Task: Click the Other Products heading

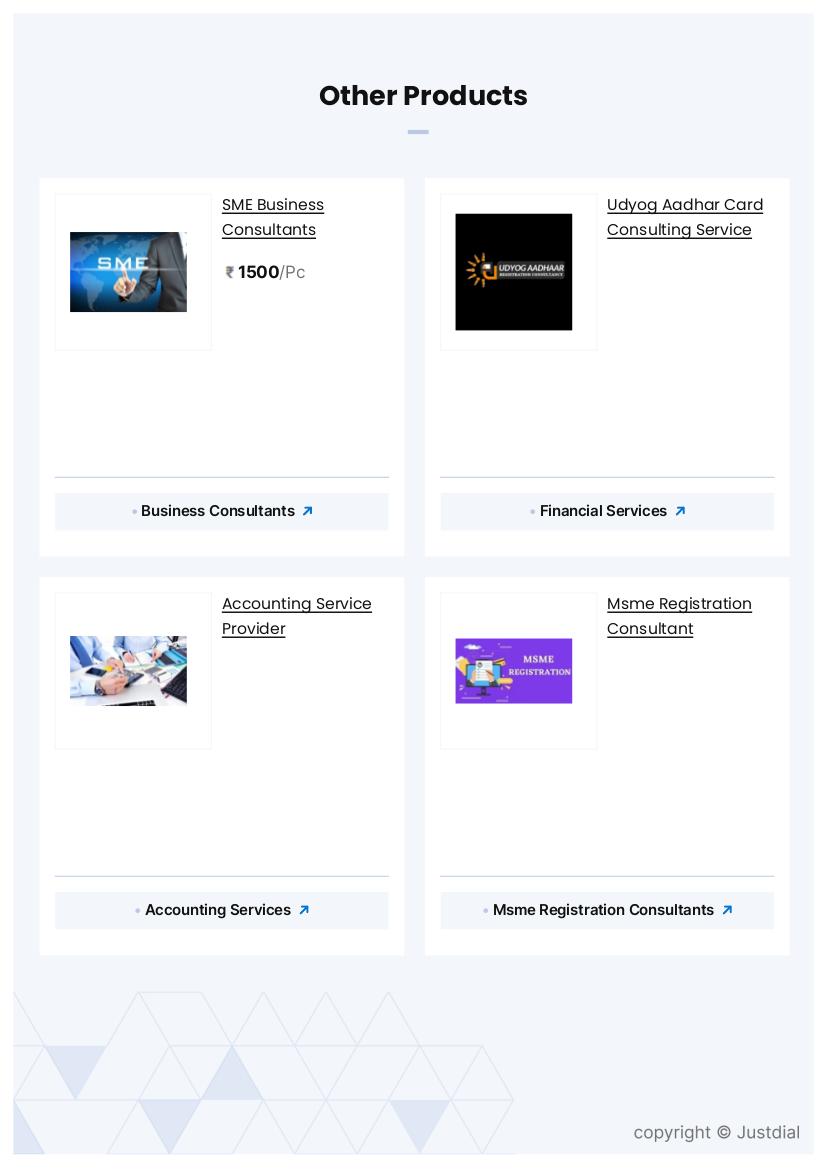Action: pos(423,96)
